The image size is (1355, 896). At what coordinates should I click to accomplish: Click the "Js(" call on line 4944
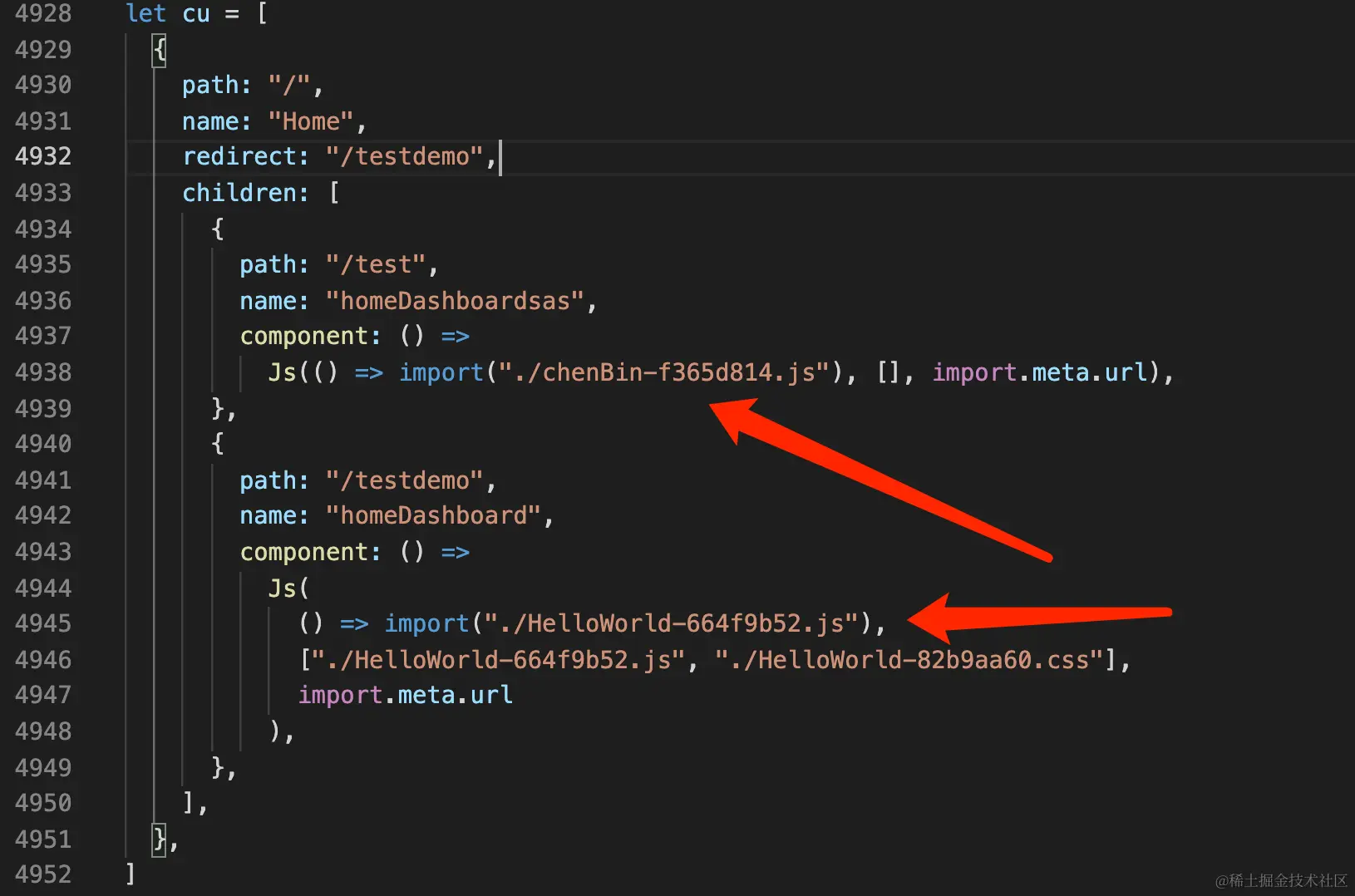tap(288, 588)
